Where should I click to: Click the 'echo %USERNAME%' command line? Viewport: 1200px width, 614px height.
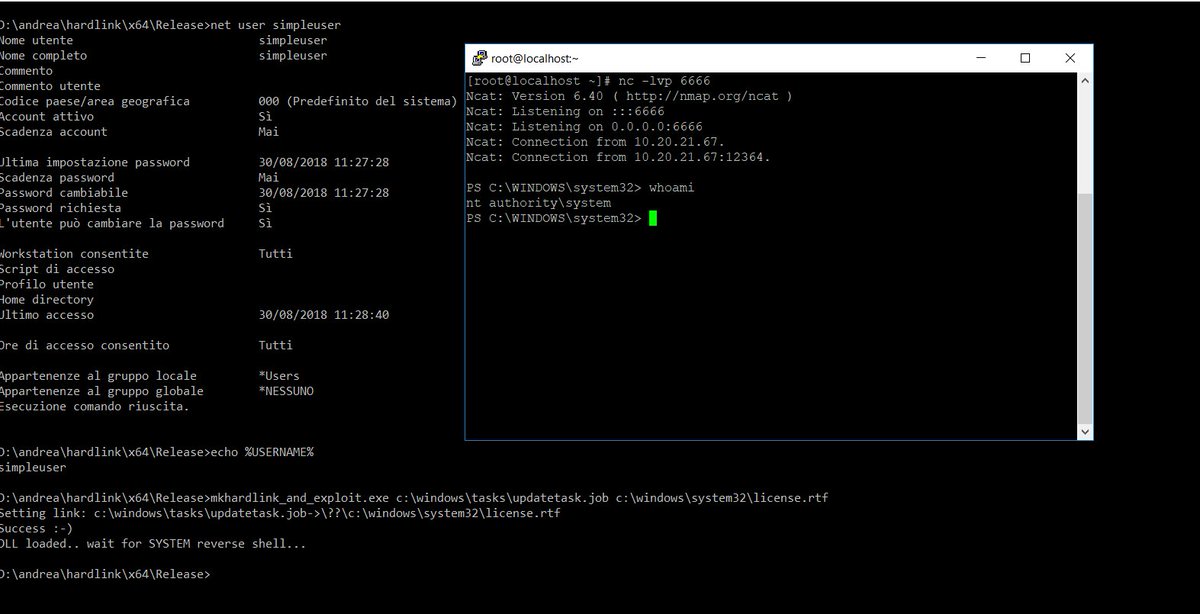(157, 452)
